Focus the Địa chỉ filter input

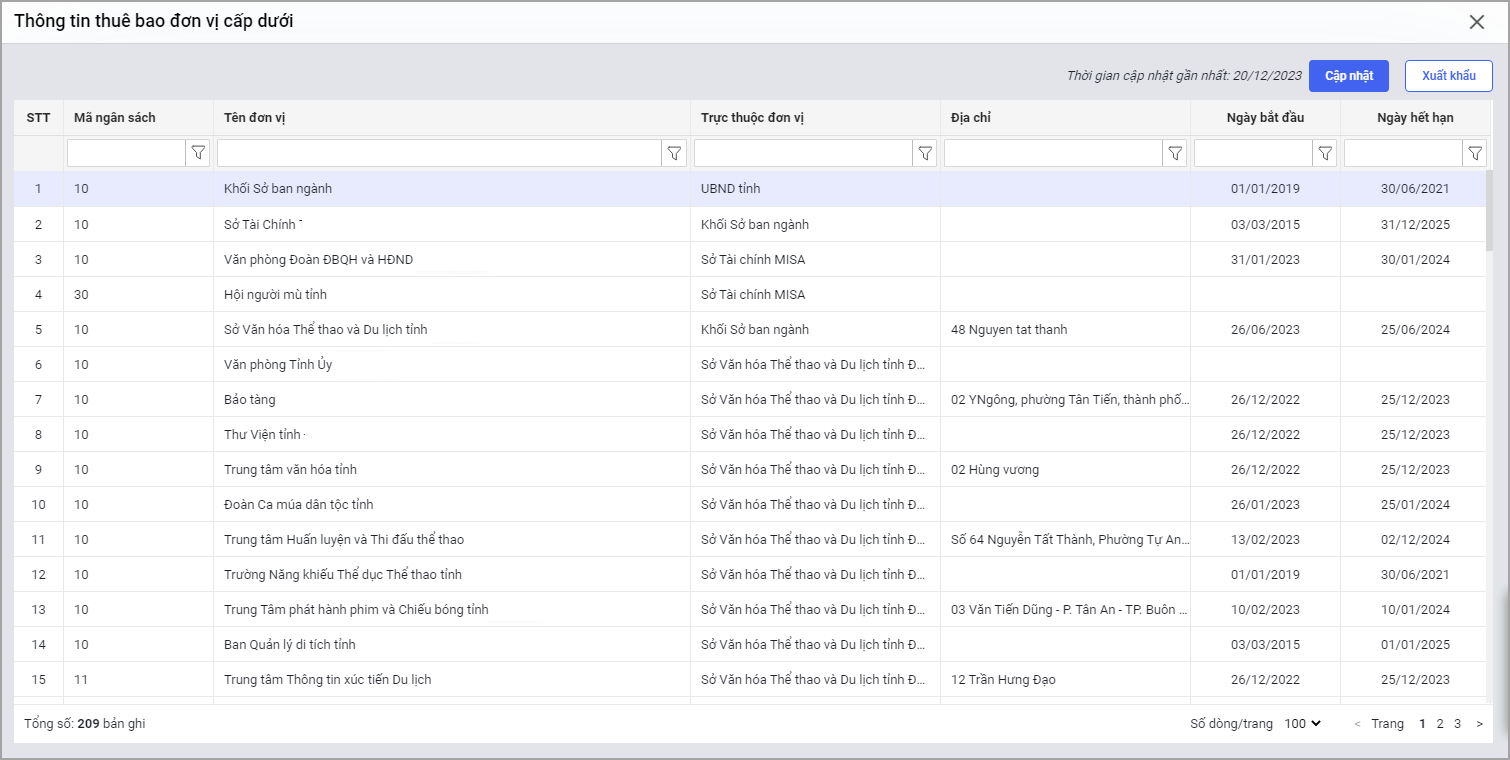[1052, 153]
